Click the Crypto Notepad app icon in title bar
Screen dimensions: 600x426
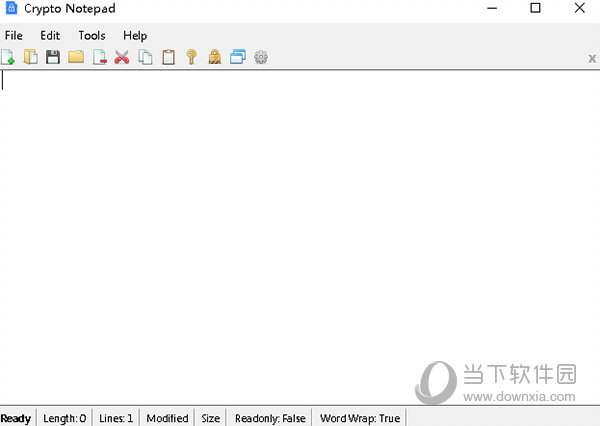click(11, 8)
